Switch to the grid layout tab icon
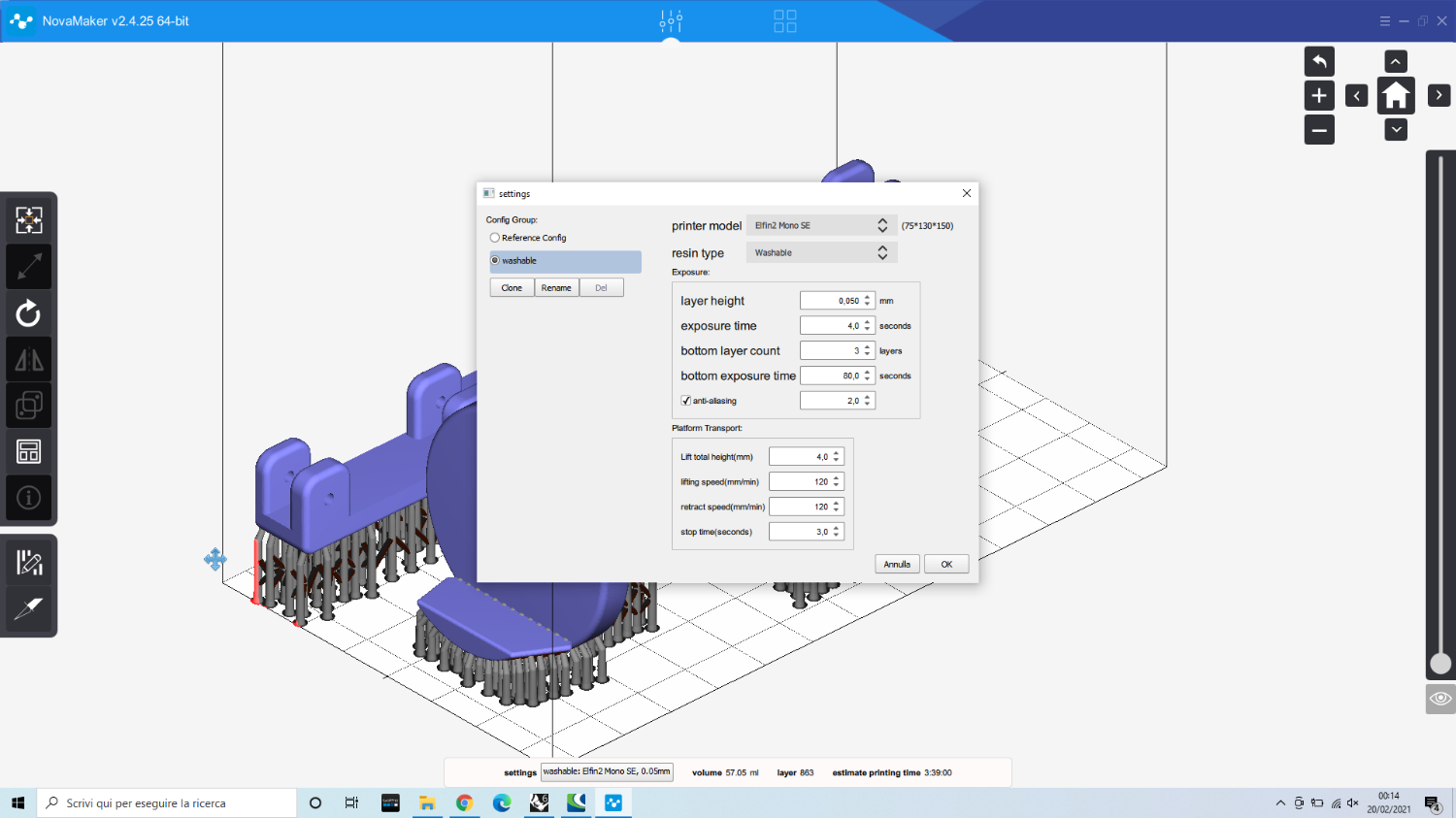The height and width of the screenshot is (818, 1456). coord(785,20)
